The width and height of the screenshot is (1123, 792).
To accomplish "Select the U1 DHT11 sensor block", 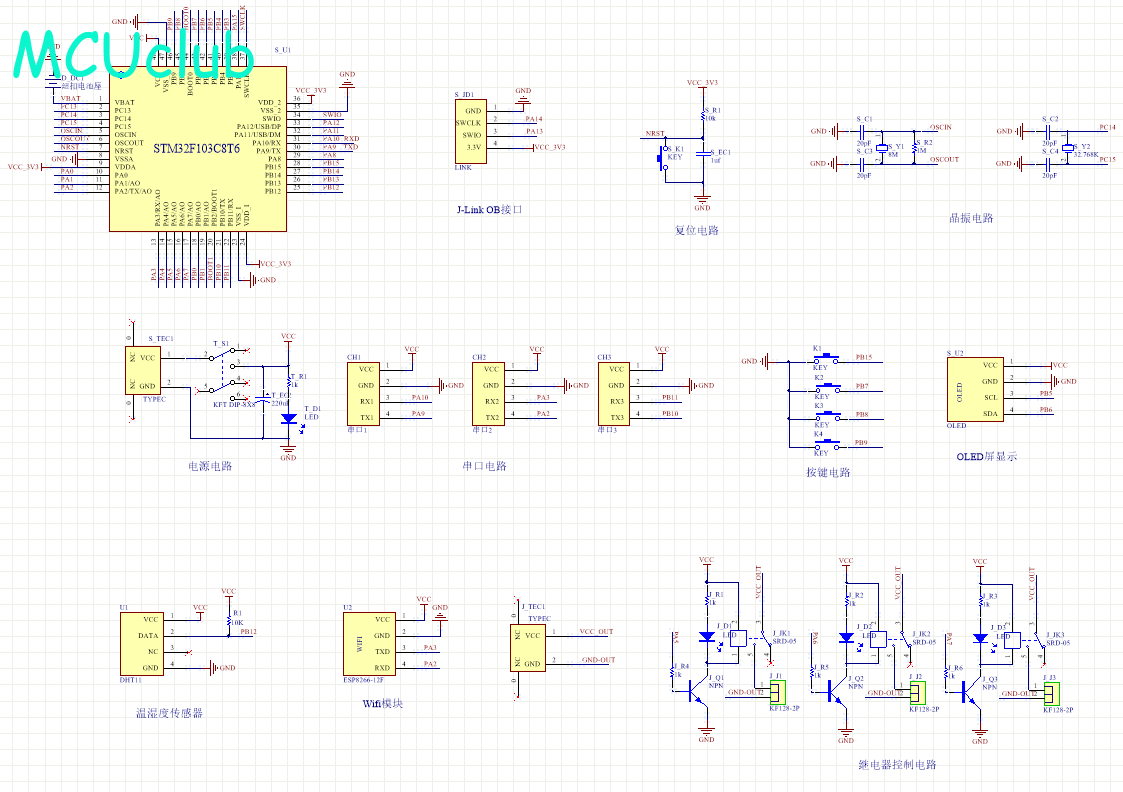I will (x=141, y=643).
